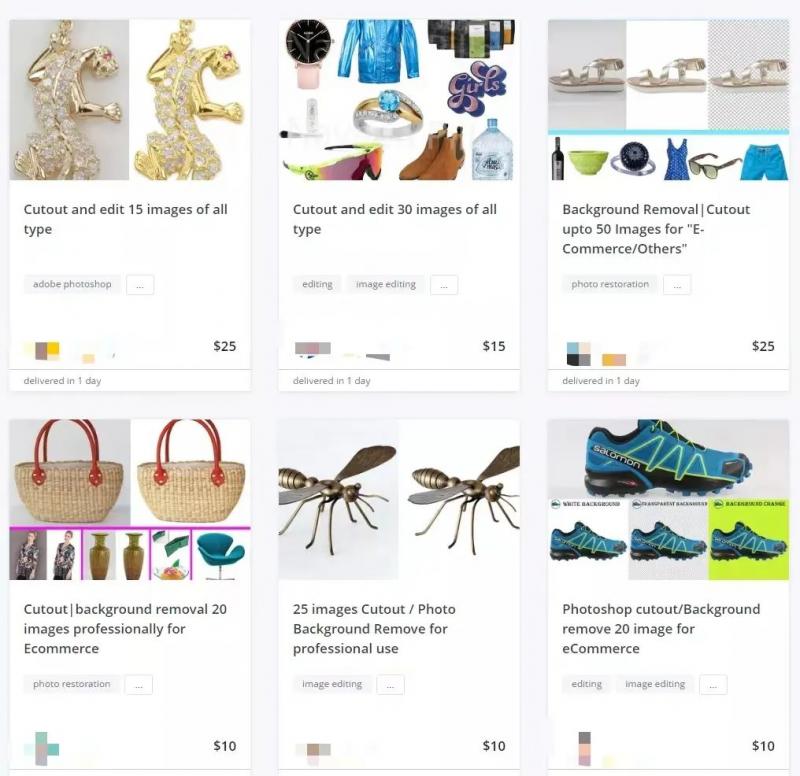This screenshot has width=800, height=776.
Task: Open the blue Salomon shoe thumbnail
Action: pos(668,499)
